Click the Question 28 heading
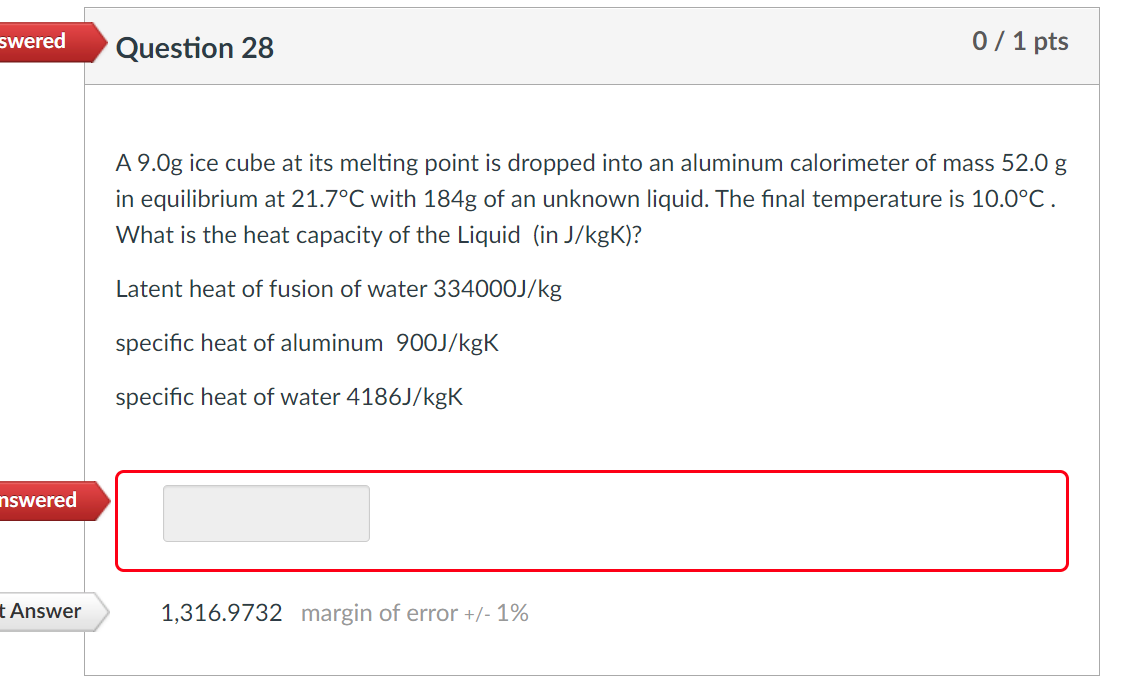The image size is (1124, 685). coord(194,48)
